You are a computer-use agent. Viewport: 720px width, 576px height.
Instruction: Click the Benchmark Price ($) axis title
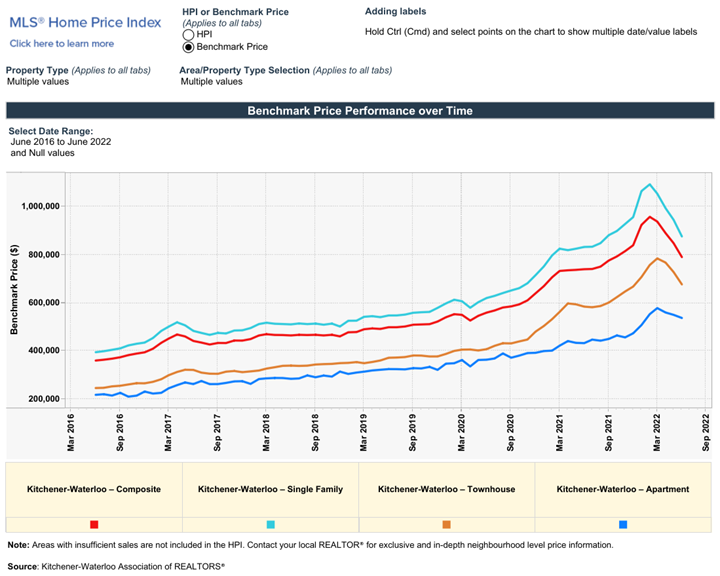(x=14, y=289)
